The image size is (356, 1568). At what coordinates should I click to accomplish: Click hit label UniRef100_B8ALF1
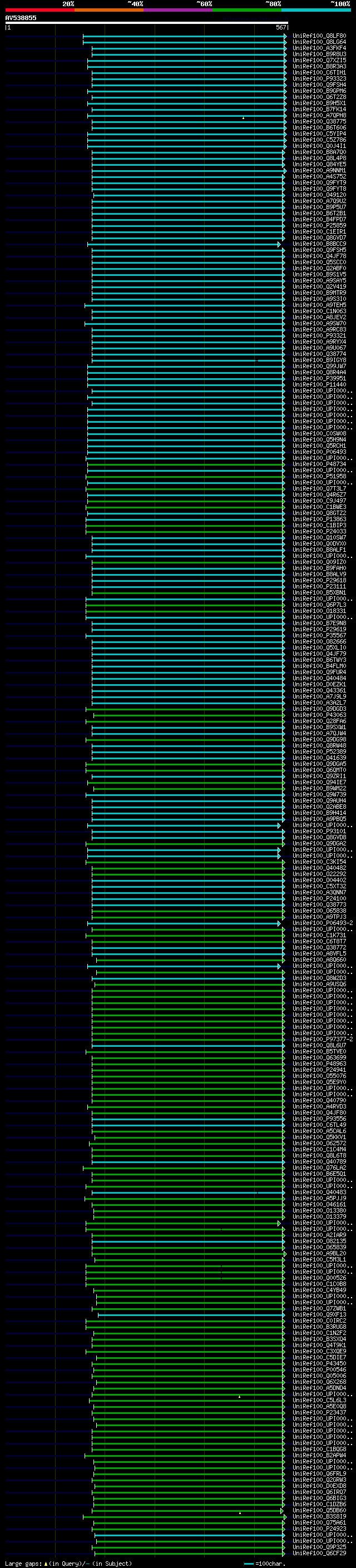click(x=319, y=550)
